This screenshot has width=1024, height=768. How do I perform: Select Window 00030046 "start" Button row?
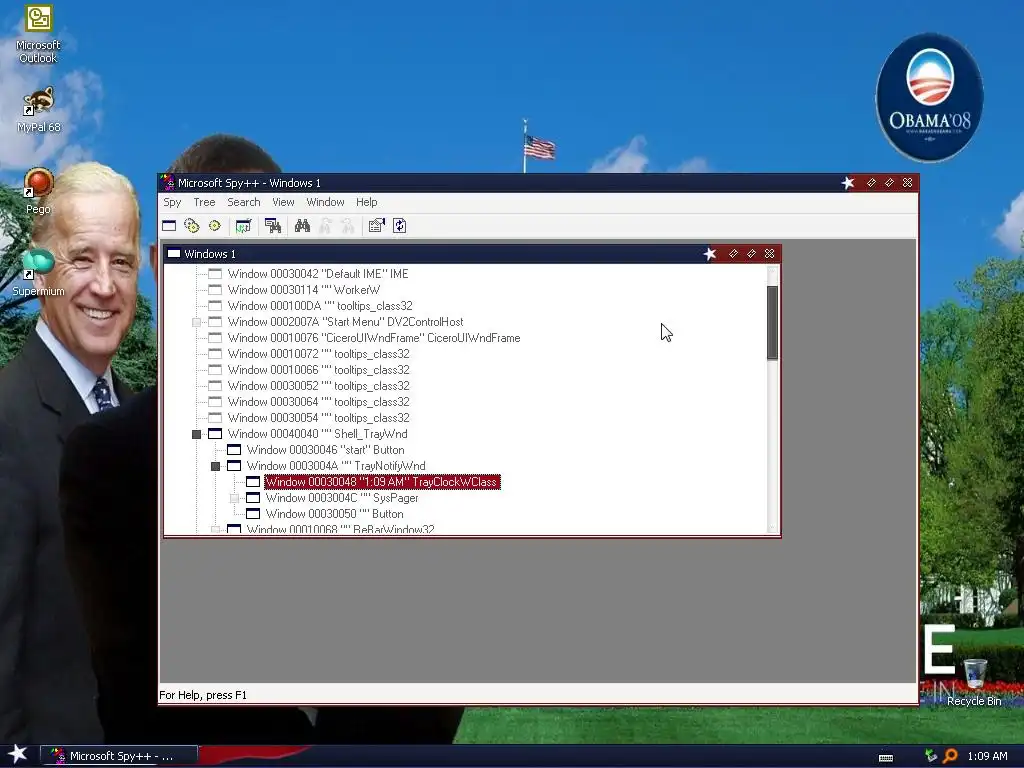[325, 450]
